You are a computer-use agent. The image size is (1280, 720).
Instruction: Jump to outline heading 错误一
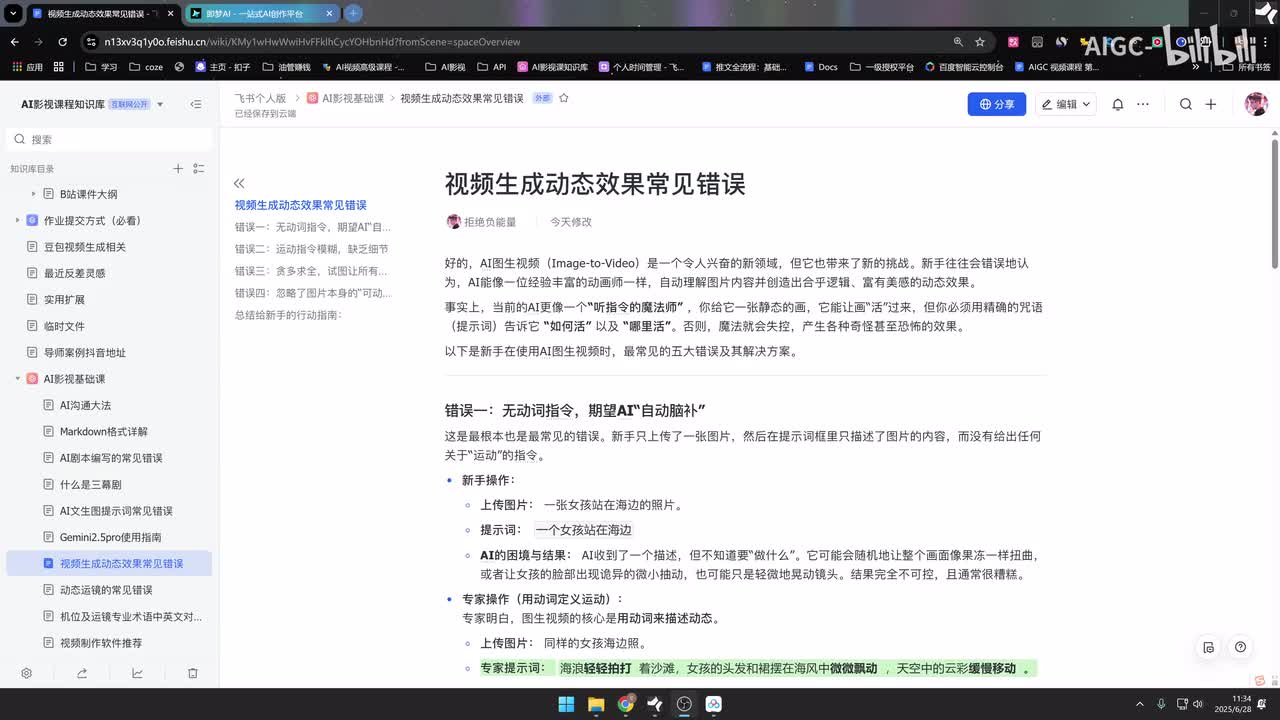tap(313, 227)
